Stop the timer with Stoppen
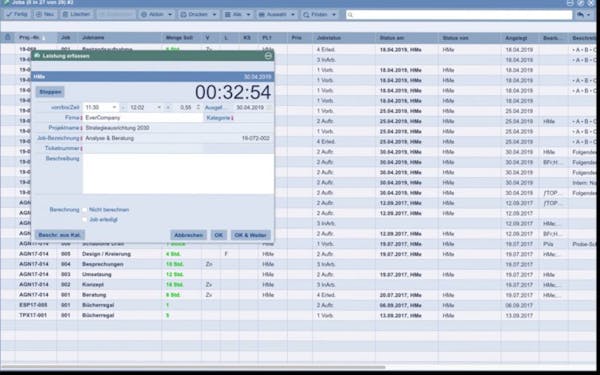The image size is (600, 375). tap(50, 92)
